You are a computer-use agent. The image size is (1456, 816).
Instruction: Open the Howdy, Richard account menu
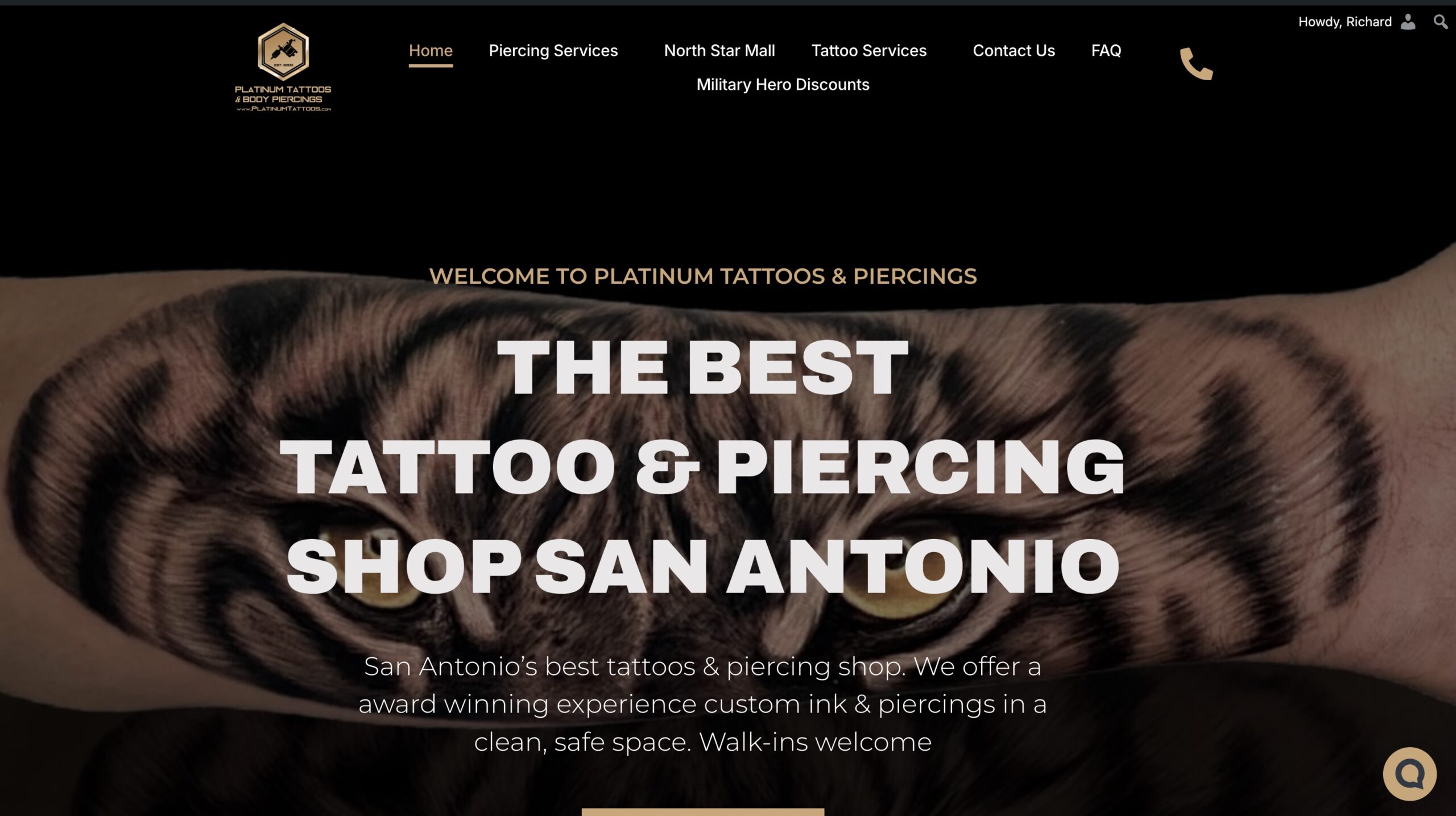tap(1345, 22)
